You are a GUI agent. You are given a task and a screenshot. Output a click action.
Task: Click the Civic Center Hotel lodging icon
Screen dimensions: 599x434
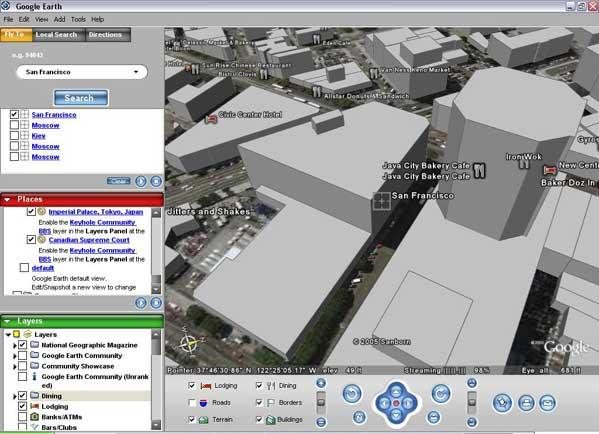pos(211,119)
